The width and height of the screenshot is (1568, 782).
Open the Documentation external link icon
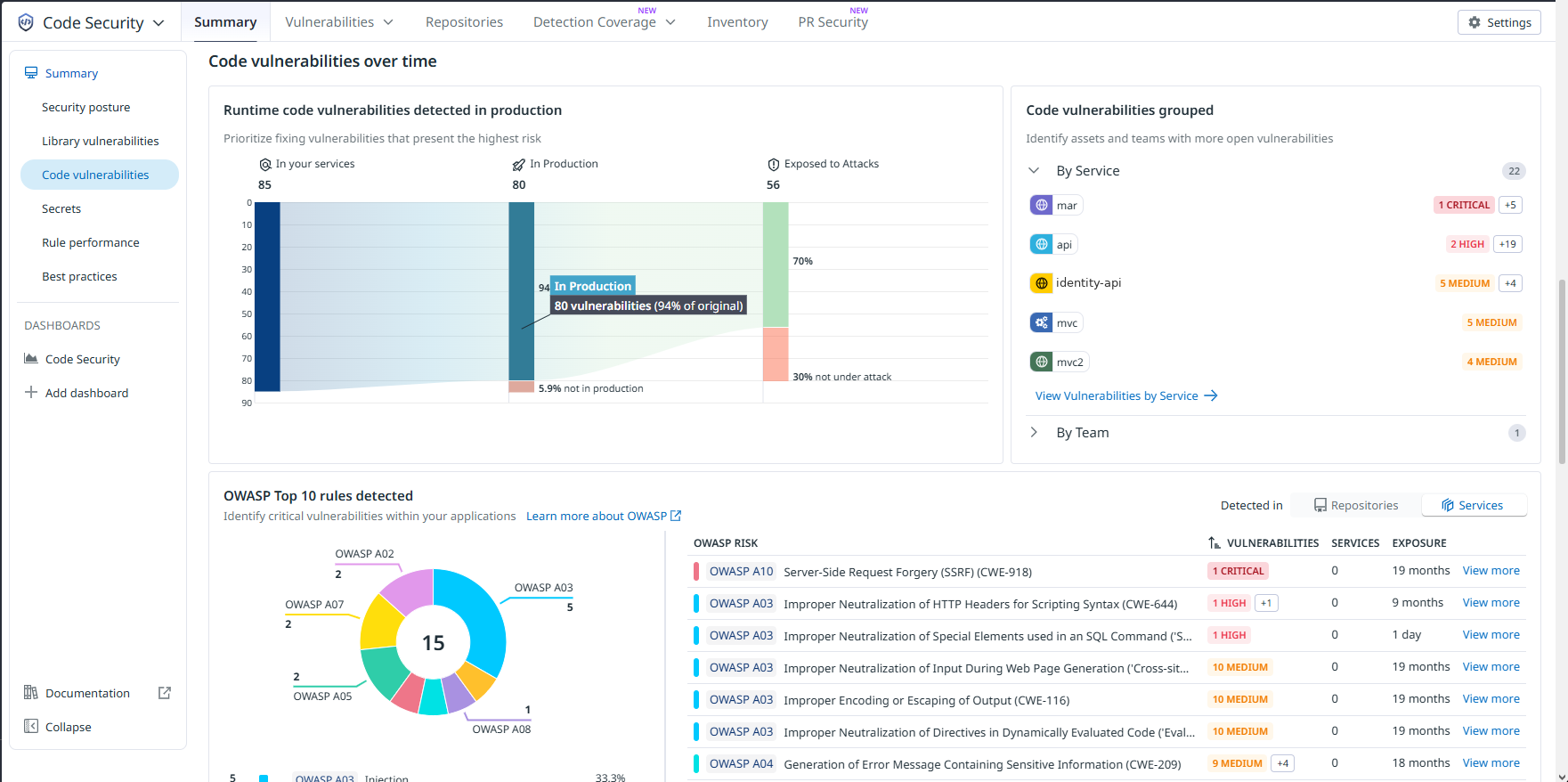[x=165, y=693]
